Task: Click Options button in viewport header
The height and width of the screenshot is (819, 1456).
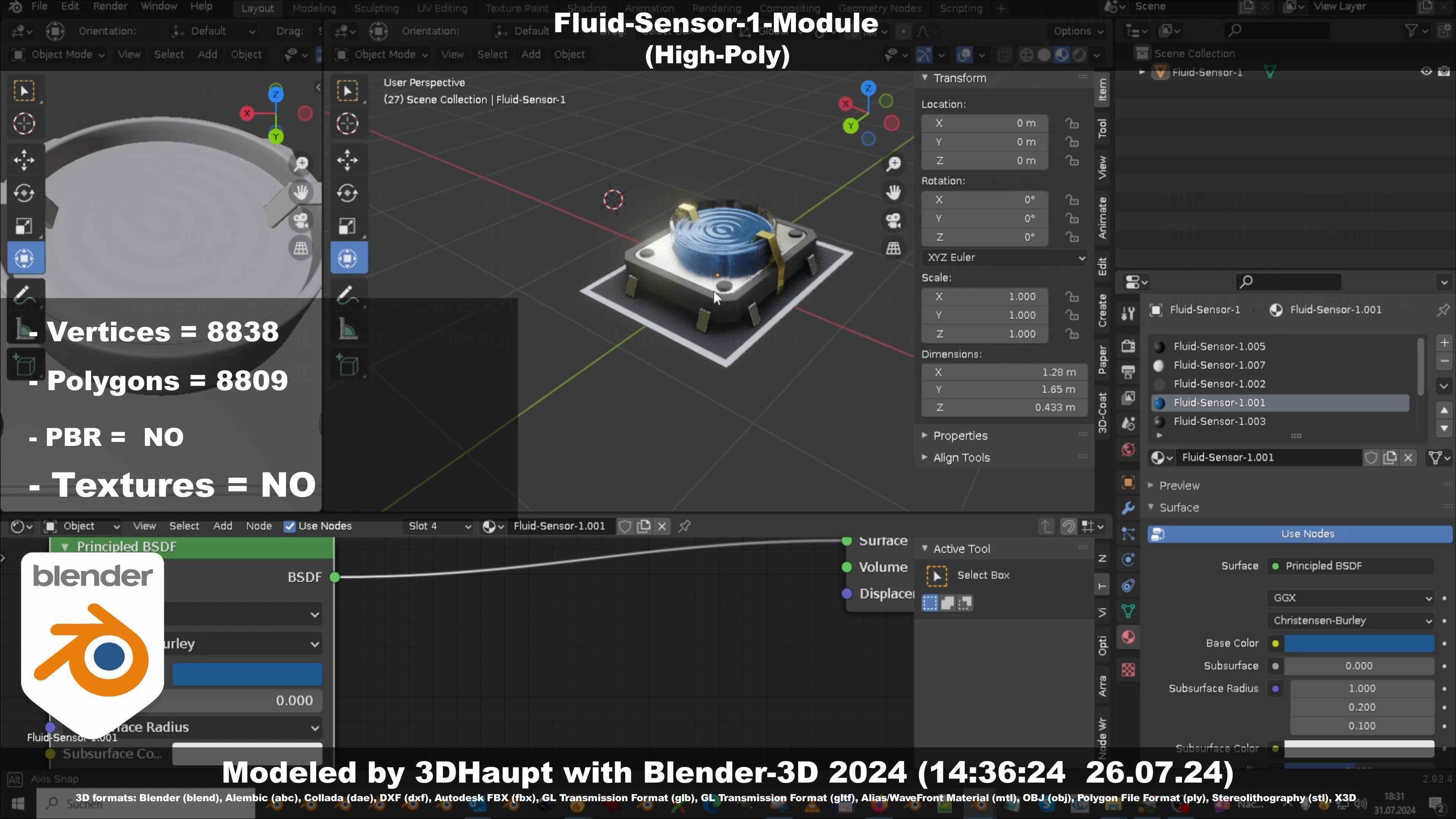Action: click(x=1078, y=31)
